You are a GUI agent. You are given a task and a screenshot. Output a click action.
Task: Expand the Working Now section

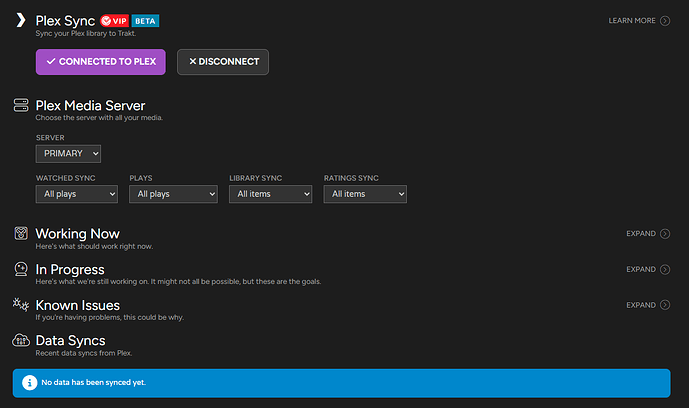(648, 234)
